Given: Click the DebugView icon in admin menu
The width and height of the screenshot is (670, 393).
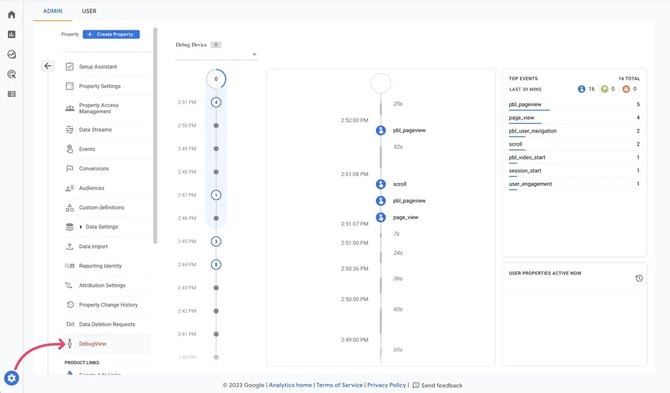Looking at the screenshot, I should click(x=70, y=343).
